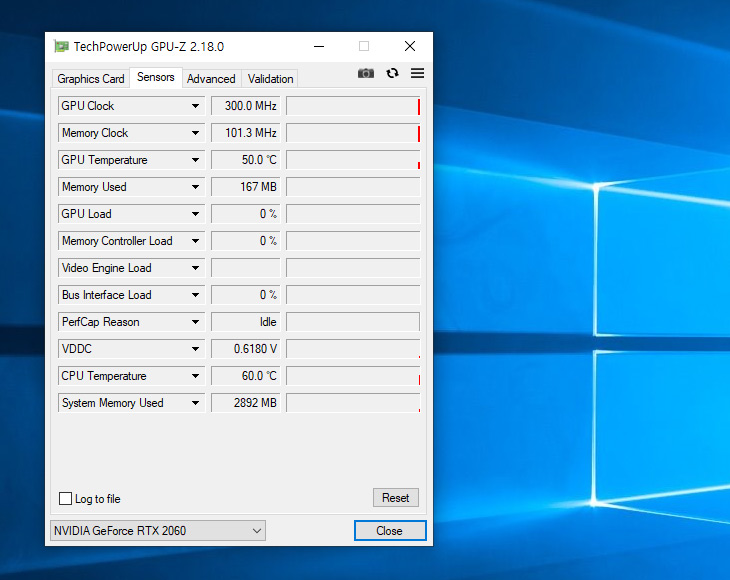Open the NVIDIA GeForce RTX 2060 selector

158,531
